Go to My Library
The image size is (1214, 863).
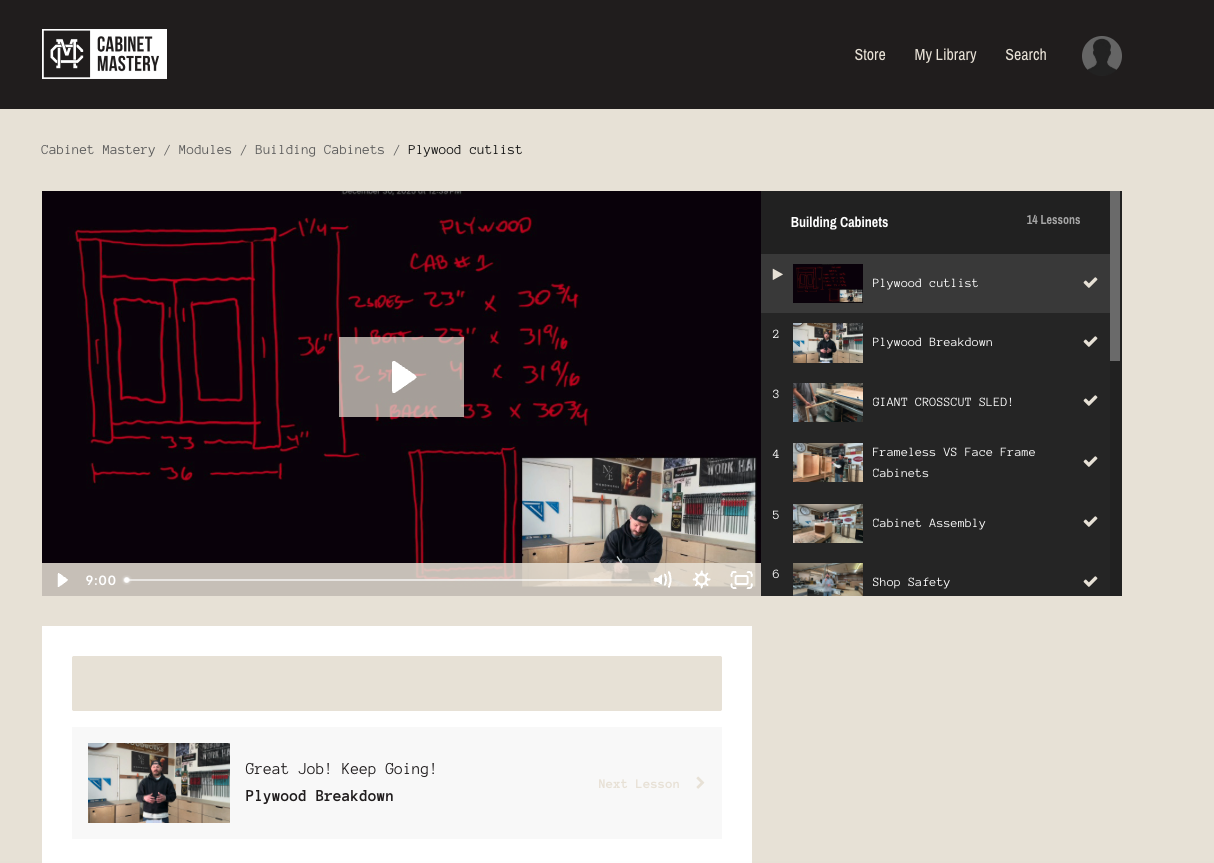pos(945,55)
